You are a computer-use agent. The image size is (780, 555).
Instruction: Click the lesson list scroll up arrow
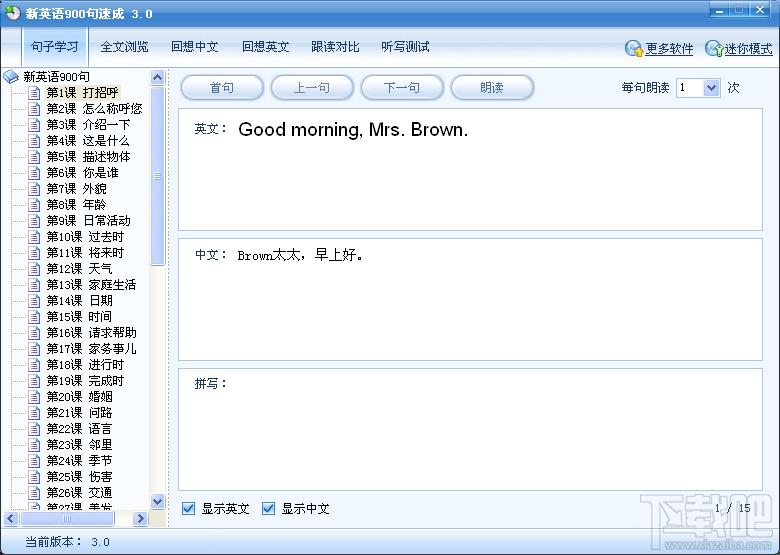click(x=158, y=77)
